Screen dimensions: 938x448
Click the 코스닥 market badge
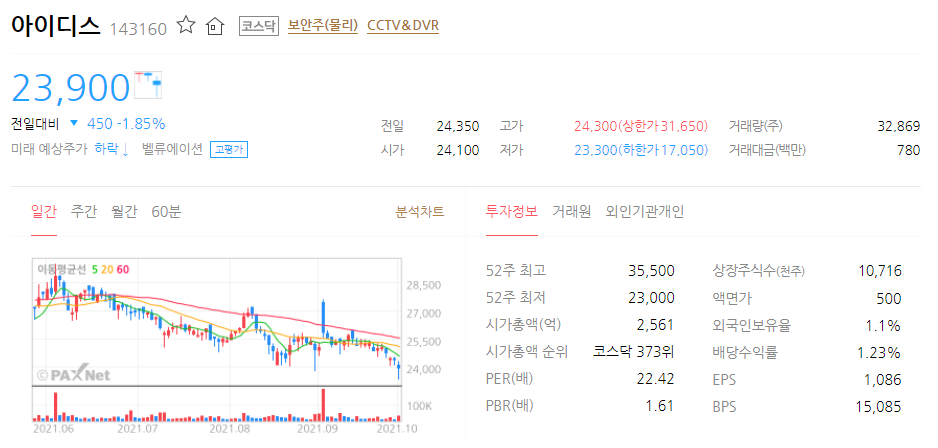pos(259,26)
